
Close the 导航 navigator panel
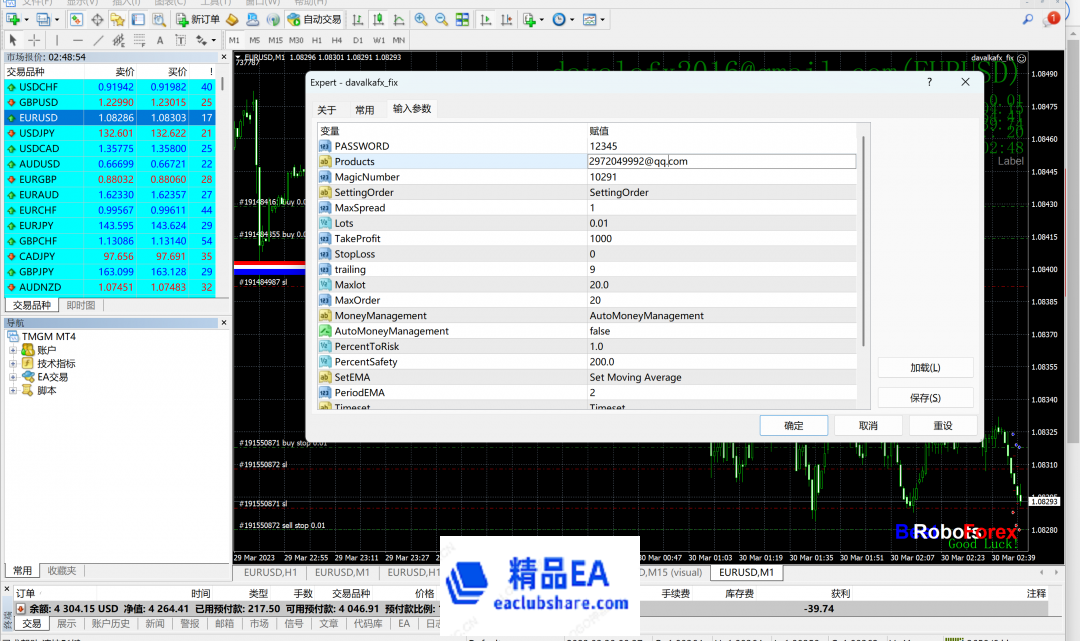(223, 323)
